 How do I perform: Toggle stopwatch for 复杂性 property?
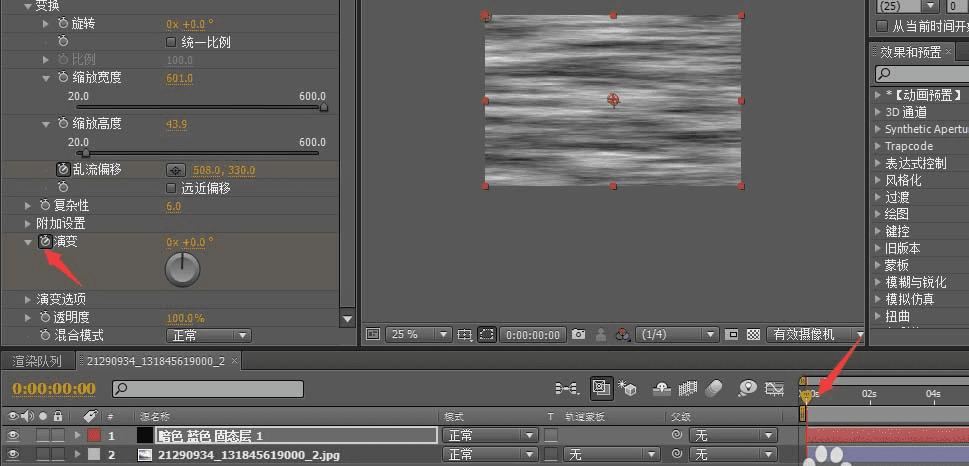coord(44,205)
